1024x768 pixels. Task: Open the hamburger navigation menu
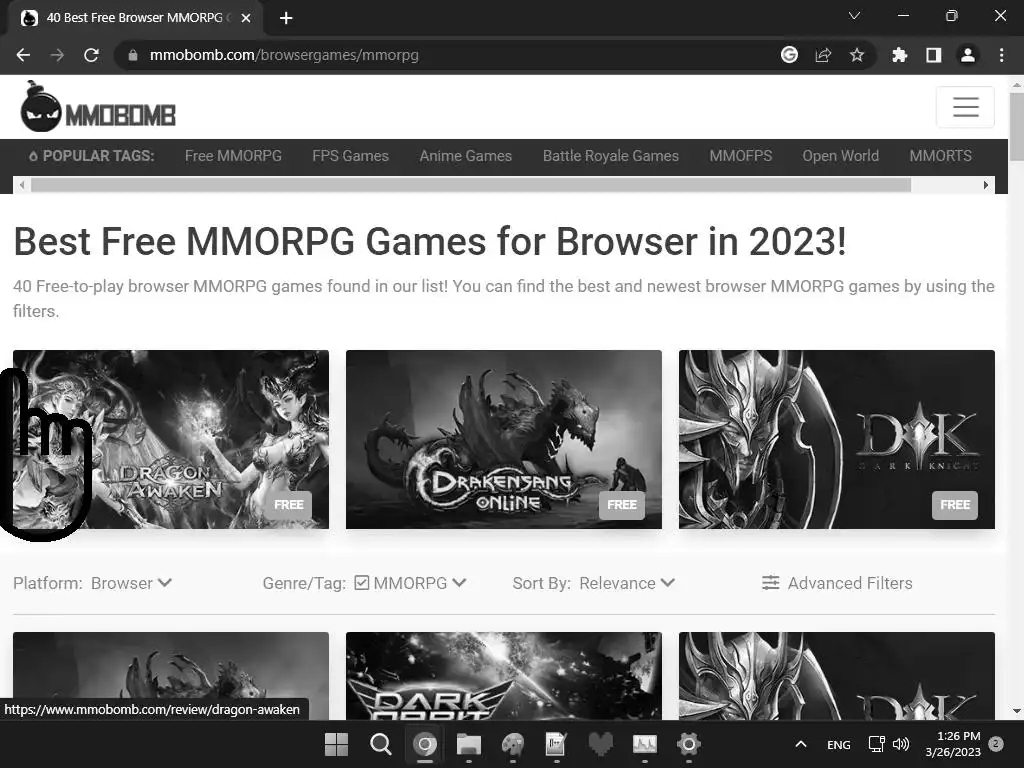pyautogui.click(x=965, y=106)
